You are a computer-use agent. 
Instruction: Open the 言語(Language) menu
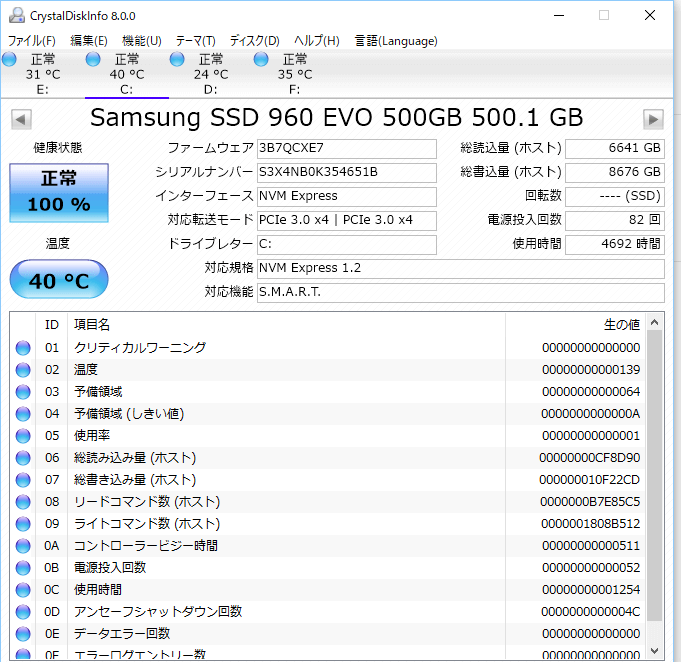(396, 41)
